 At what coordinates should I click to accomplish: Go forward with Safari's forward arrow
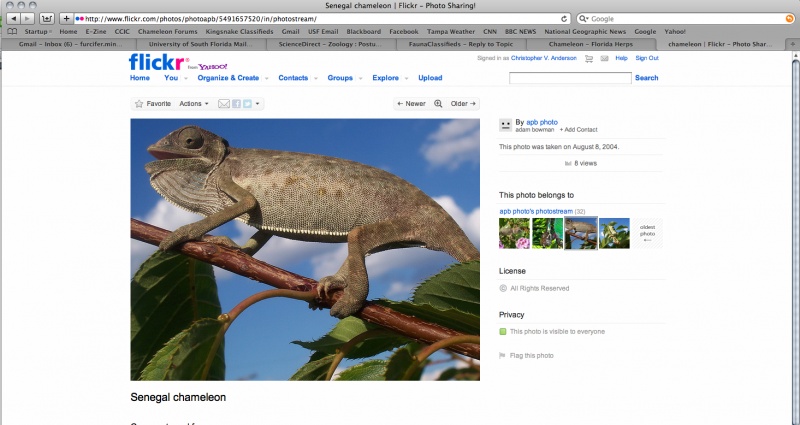28,18
